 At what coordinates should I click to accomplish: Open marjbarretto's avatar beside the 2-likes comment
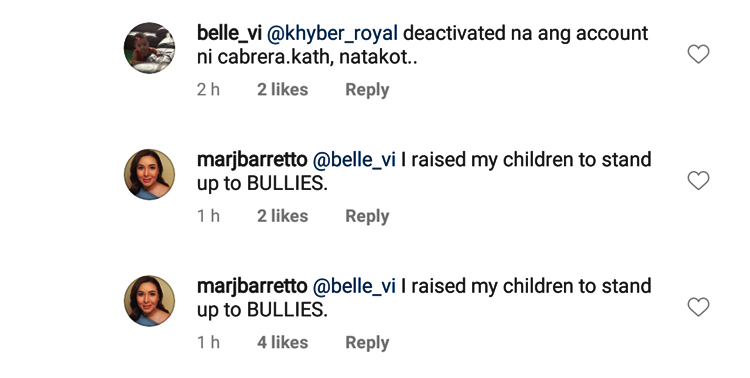[x=149, y=174]
